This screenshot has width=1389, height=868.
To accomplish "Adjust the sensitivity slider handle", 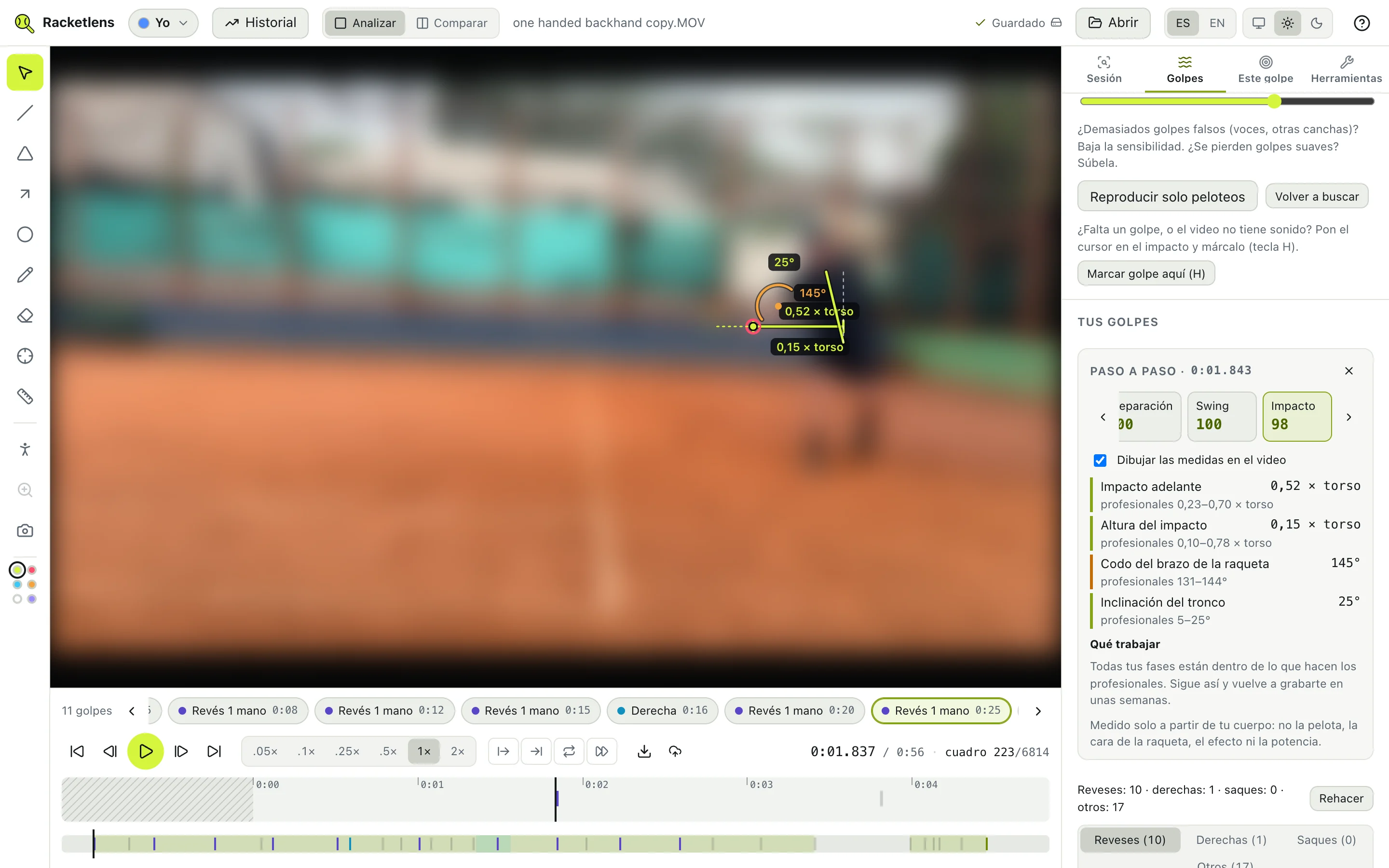I will tap(1274, 101).
